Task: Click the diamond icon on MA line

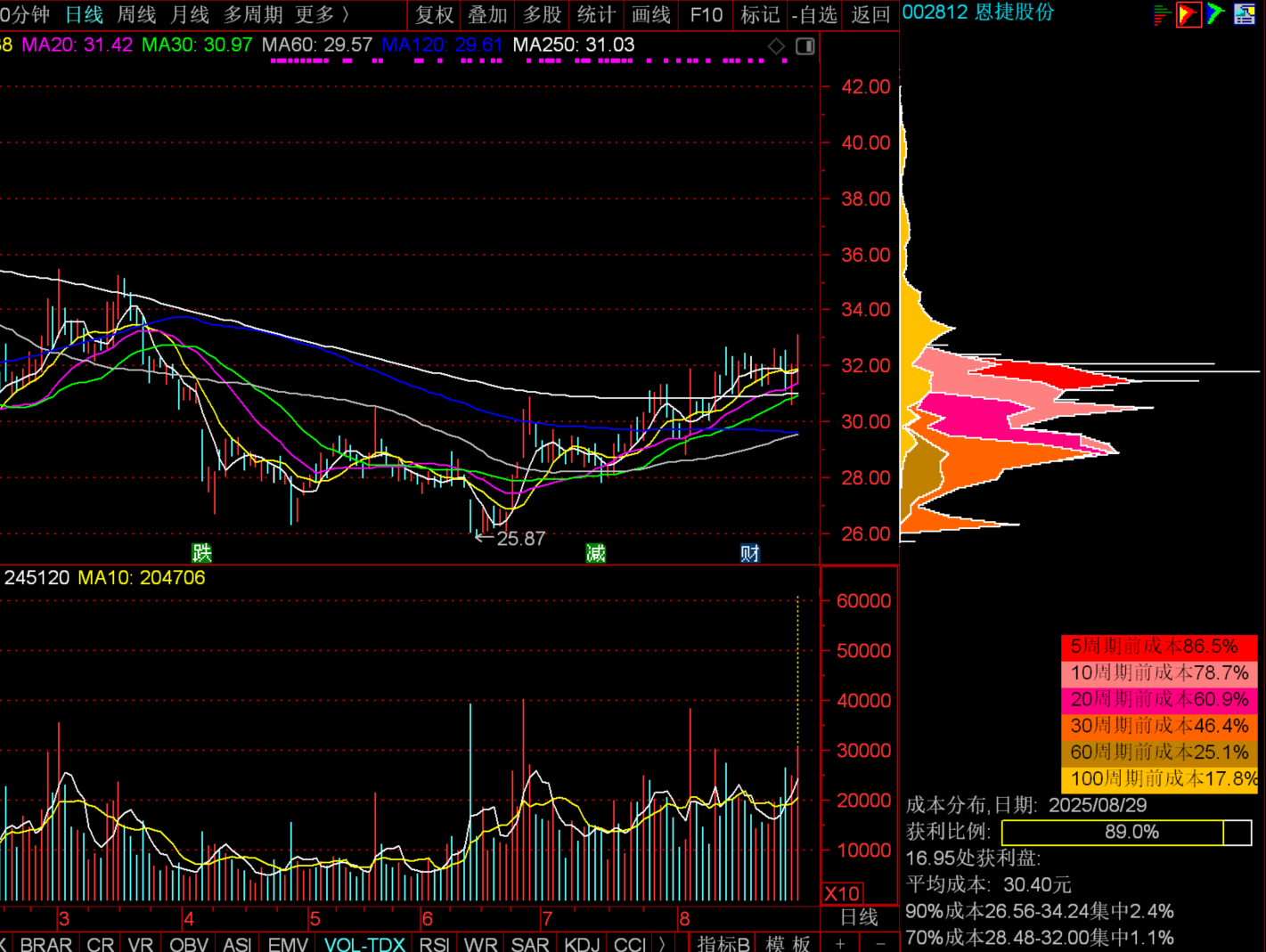Action: pos(776,46)
